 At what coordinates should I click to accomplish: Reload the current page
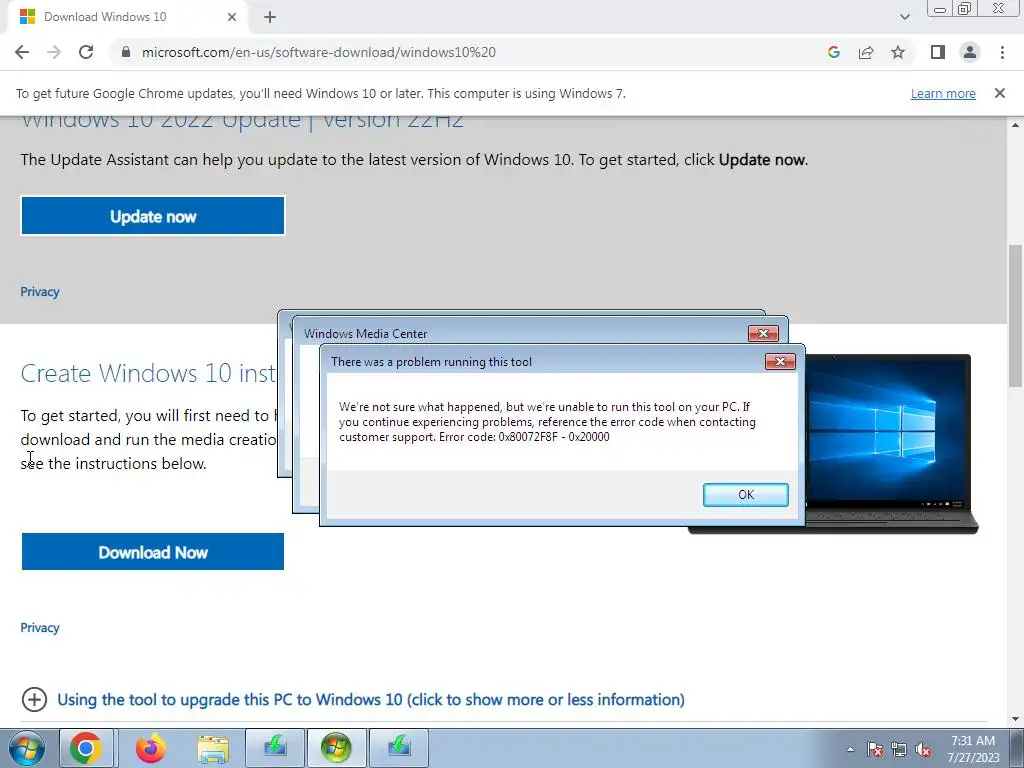tap(86, 52)
